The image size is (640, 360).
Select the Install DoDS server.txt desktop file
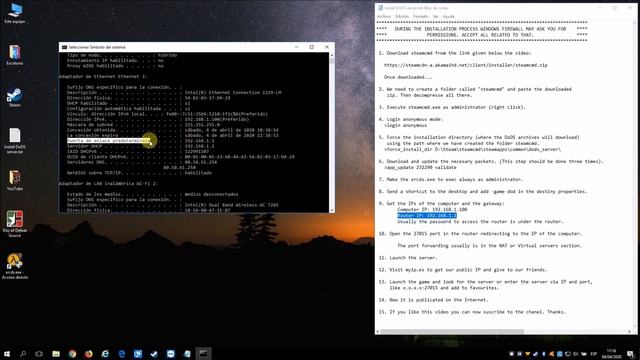pos(15,140)
